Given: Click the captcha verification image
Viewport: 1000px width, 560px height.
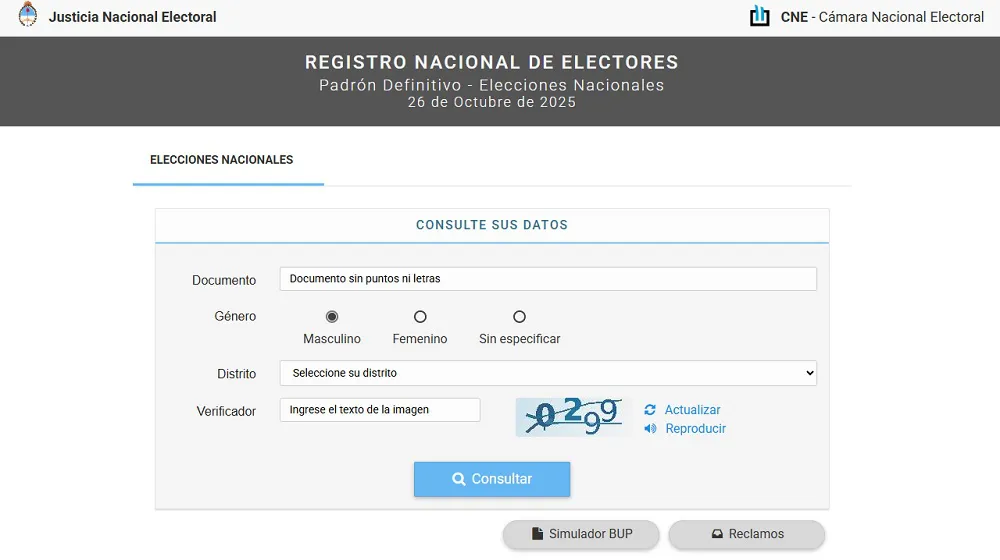Looking at the screenshot, I should pos(574,416).
